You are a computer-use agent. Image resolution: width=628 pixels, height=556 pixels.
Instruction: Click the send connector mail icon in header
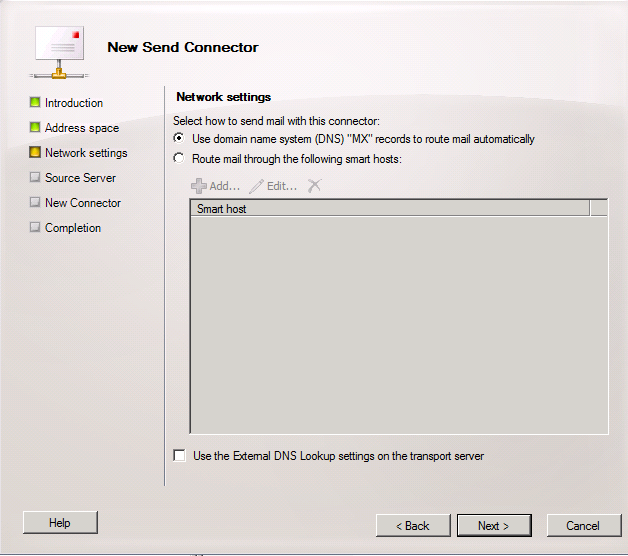(x=59, y=52)
